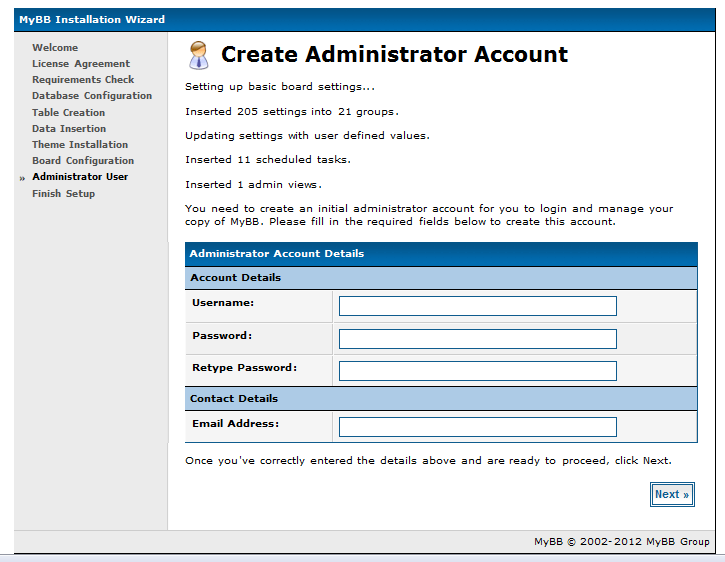This screenshot has height=562, width=725.
Task: Select the Email Address input field
Action: (478, 427)
